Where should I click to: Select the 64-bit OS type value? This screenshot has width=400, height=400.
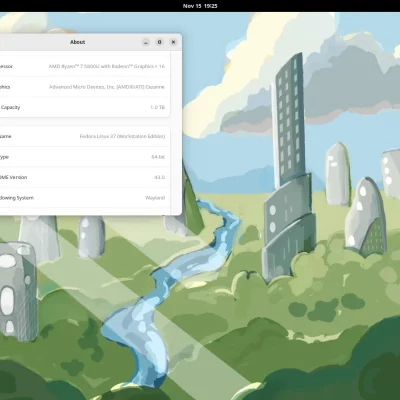(x=158, y=157)
